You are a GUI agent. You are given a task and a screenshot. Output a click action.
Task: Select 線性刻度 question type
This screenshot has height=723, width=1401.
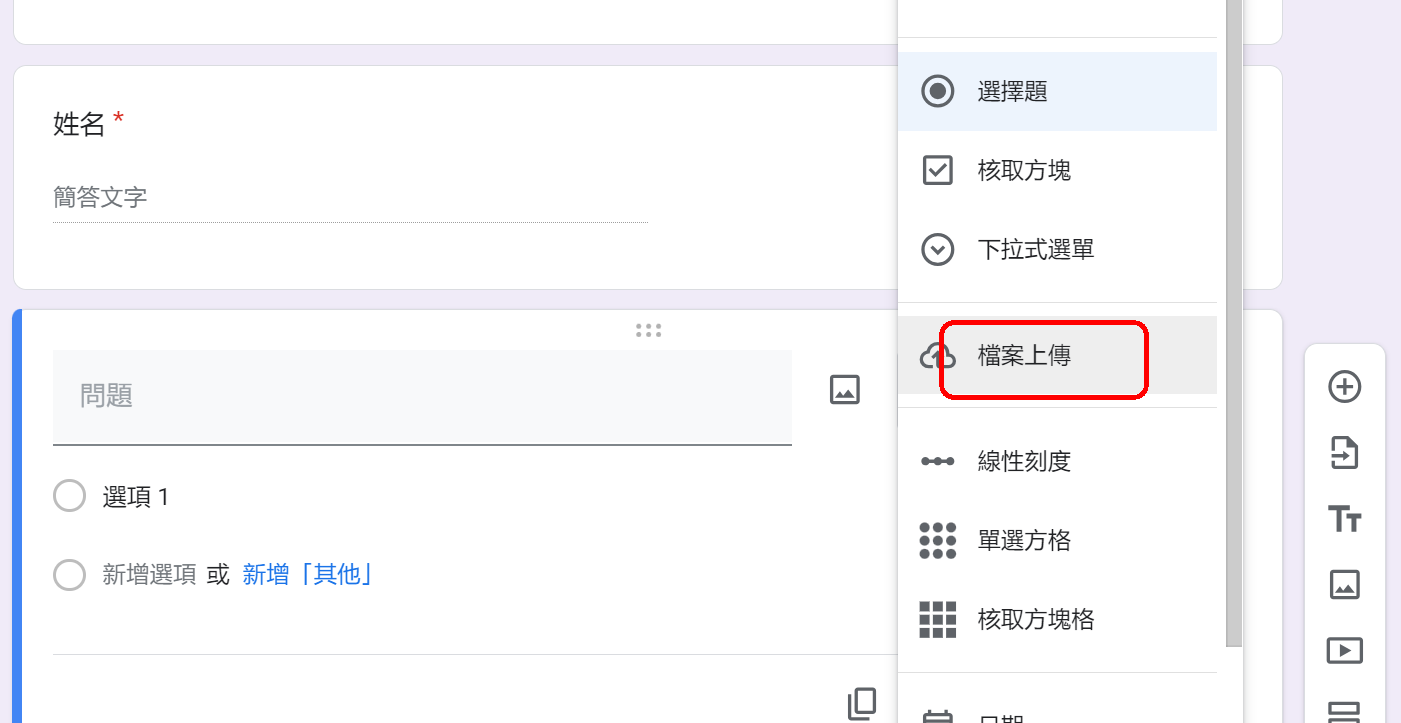(1024, 461)
